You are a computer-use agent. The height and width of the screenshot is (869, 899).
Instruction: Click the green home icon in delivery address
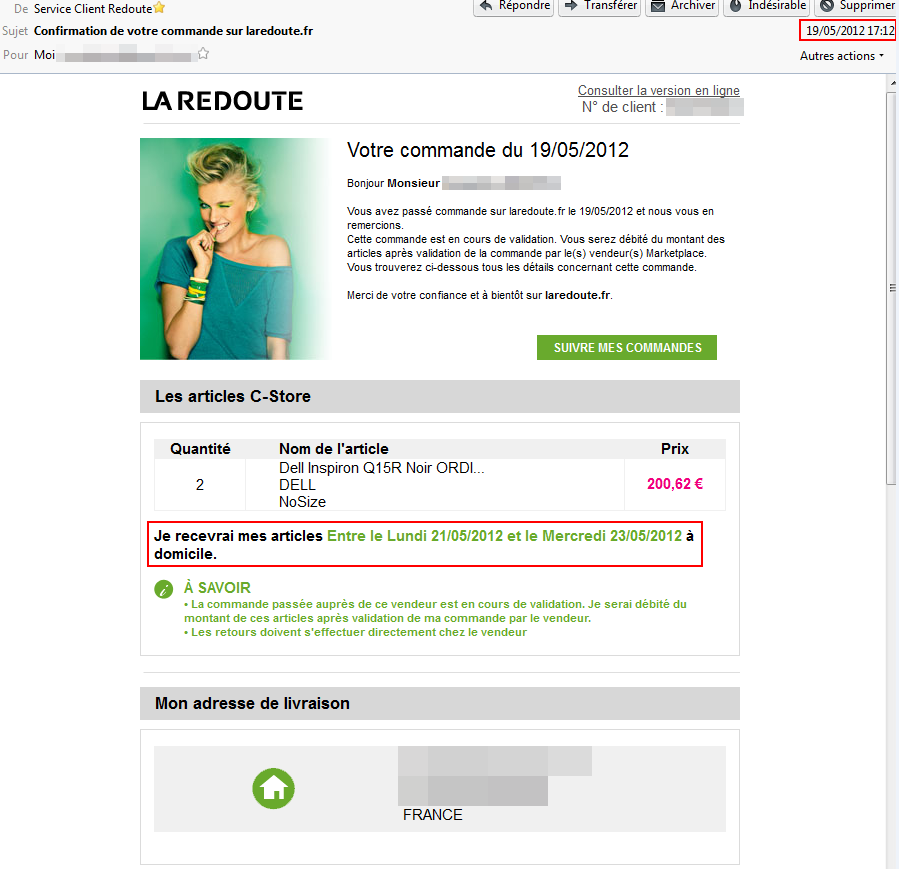click(x=273, y=789)
